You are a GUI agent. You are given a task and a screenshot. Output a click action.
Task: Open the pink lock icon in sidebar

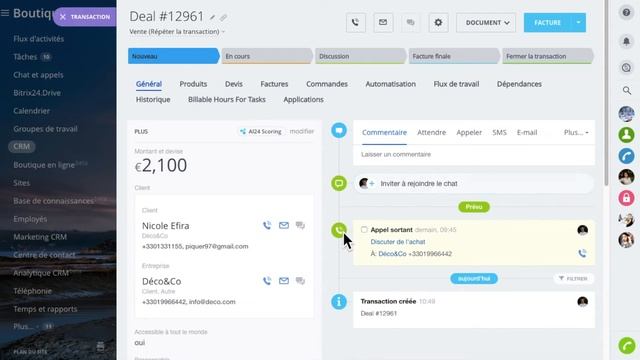coord(626,198)
